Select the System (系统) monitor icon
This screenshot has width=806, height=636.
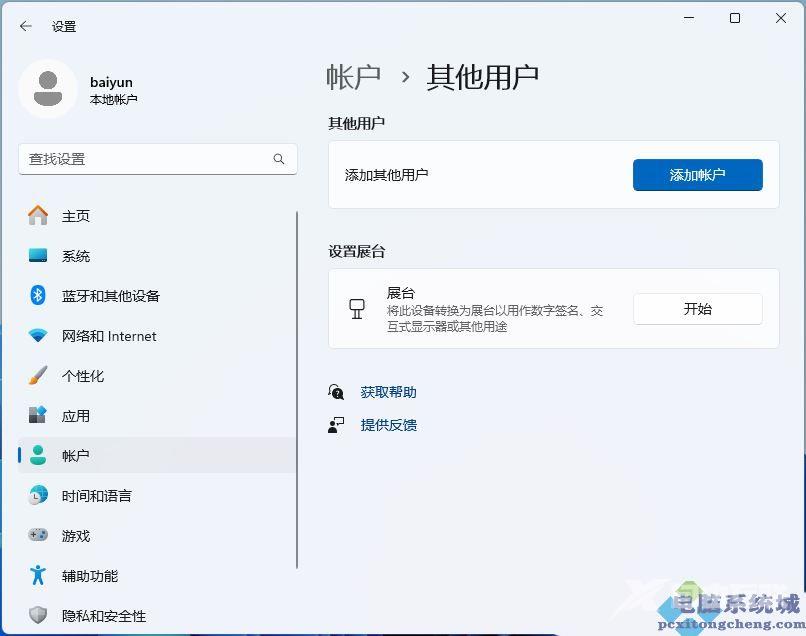[38, 256]
